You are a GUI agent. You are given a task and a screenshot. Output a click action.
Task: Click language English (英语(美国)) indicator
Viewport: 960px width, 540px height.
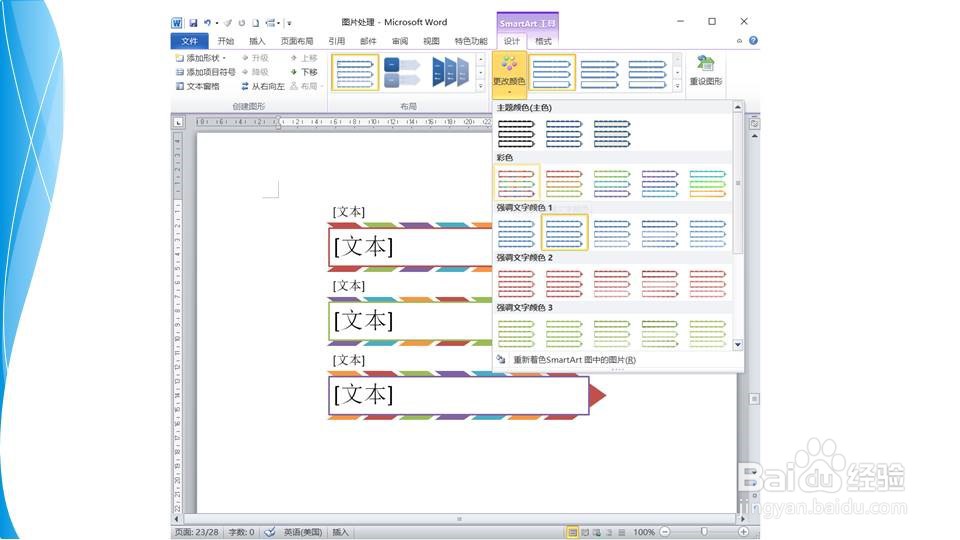pyautogui.click(x=302, y=532)
